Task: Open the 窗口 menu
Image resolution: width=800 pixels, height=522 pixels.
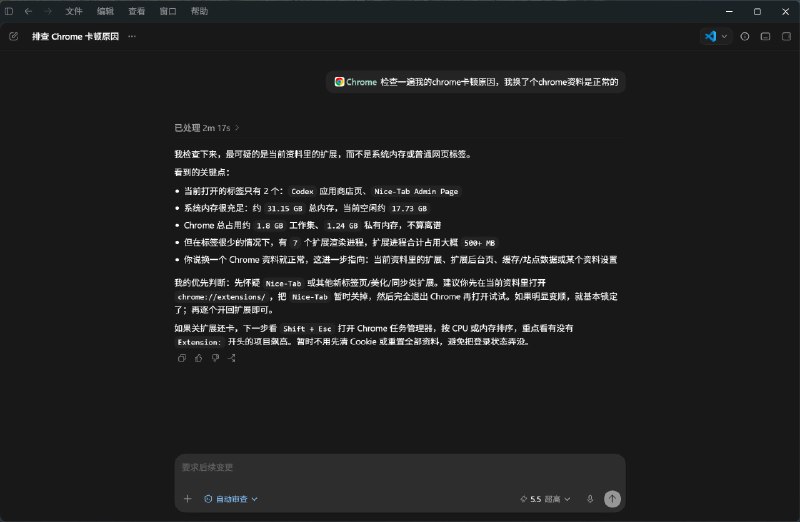Action: point(168,11)
